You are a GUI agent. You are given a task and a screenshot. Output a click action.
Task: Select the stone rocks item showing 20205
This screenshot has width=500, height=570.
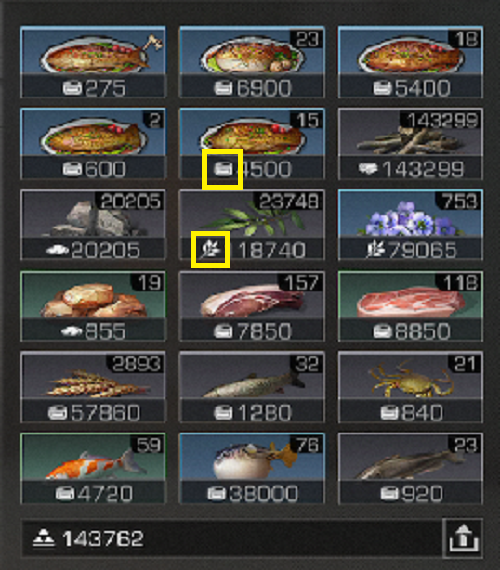93,225
